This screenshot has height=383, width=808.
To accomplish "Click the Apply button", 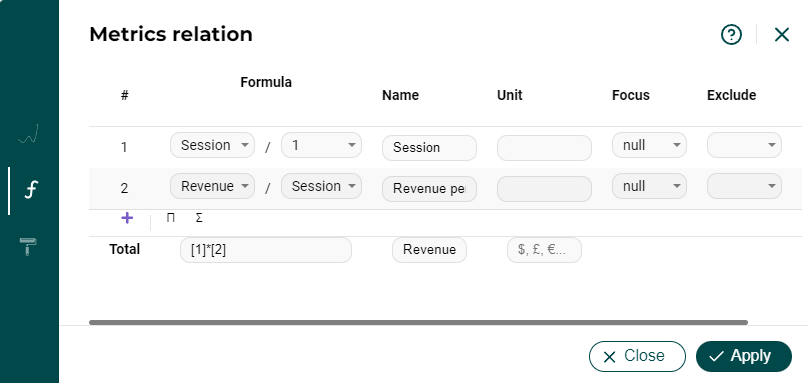I will 744,356.
